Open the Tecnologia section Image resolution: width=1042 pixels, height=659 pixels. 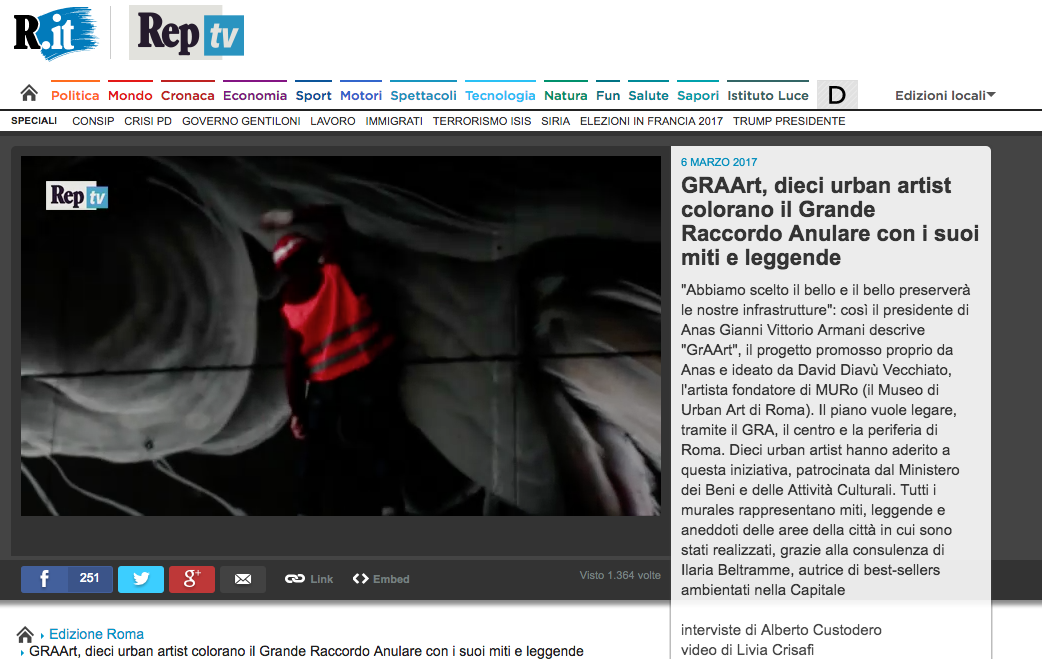pyautogui.click(x=500, y=96)
